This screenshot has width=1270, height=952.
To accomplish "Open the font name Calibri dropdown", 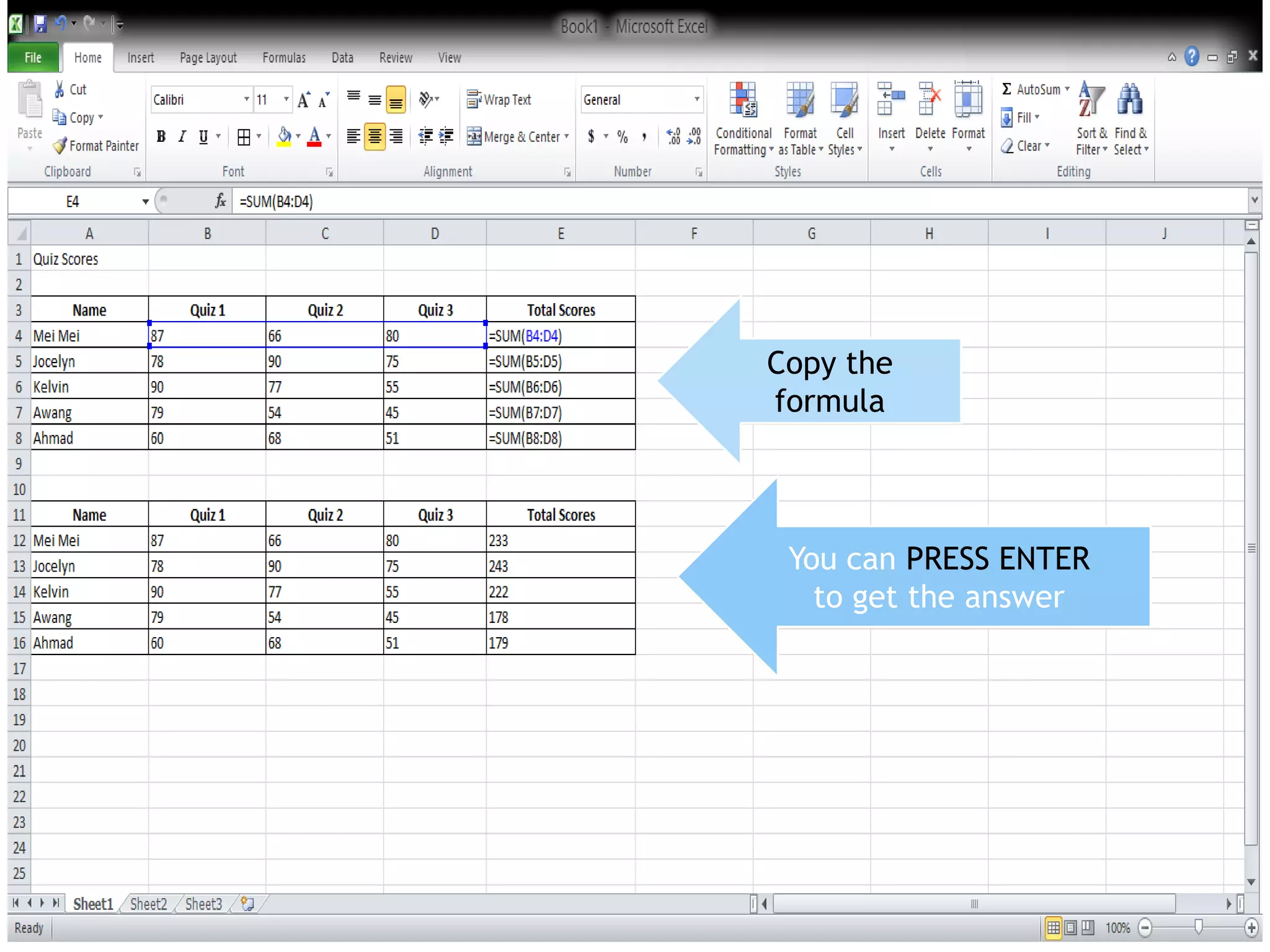I will [246, 100].
